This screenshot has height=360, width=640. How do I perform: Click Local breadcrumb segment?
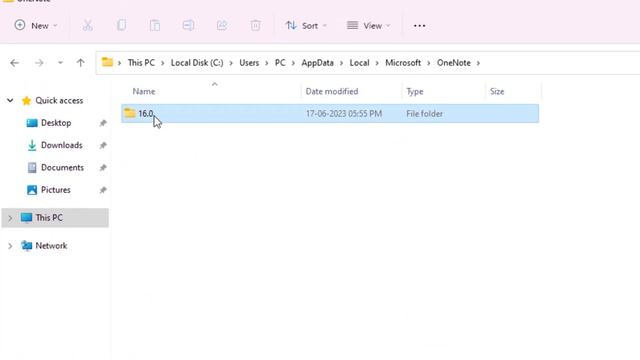[360, 63]
